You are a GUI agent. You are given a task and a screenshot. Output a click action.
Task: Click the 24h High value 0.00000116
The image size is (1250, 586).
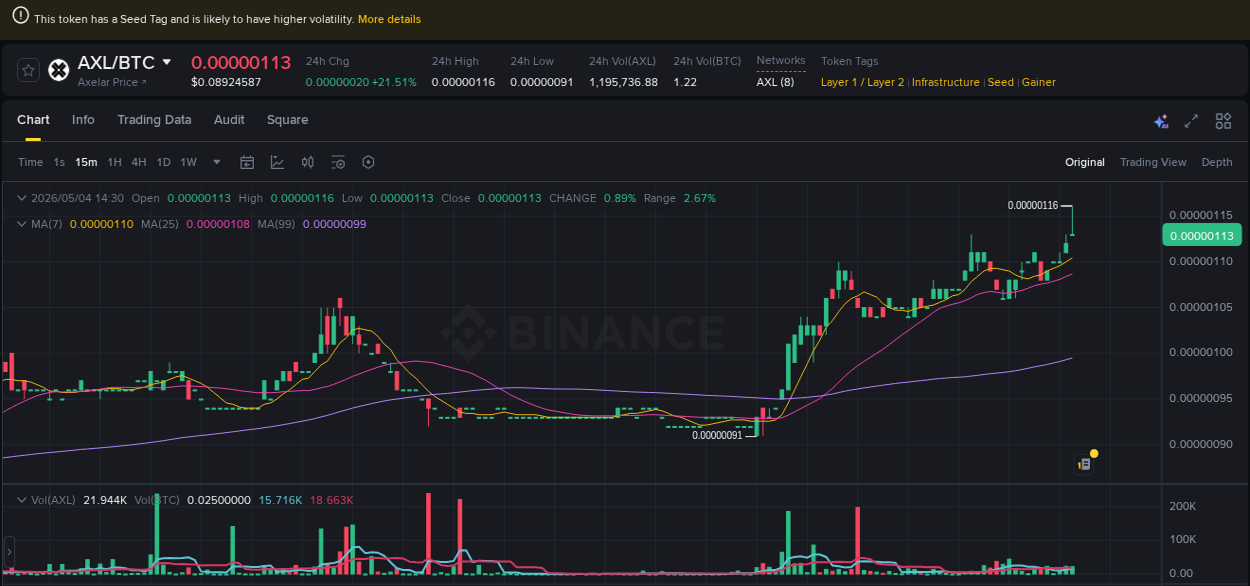click(x=463, y=82)
